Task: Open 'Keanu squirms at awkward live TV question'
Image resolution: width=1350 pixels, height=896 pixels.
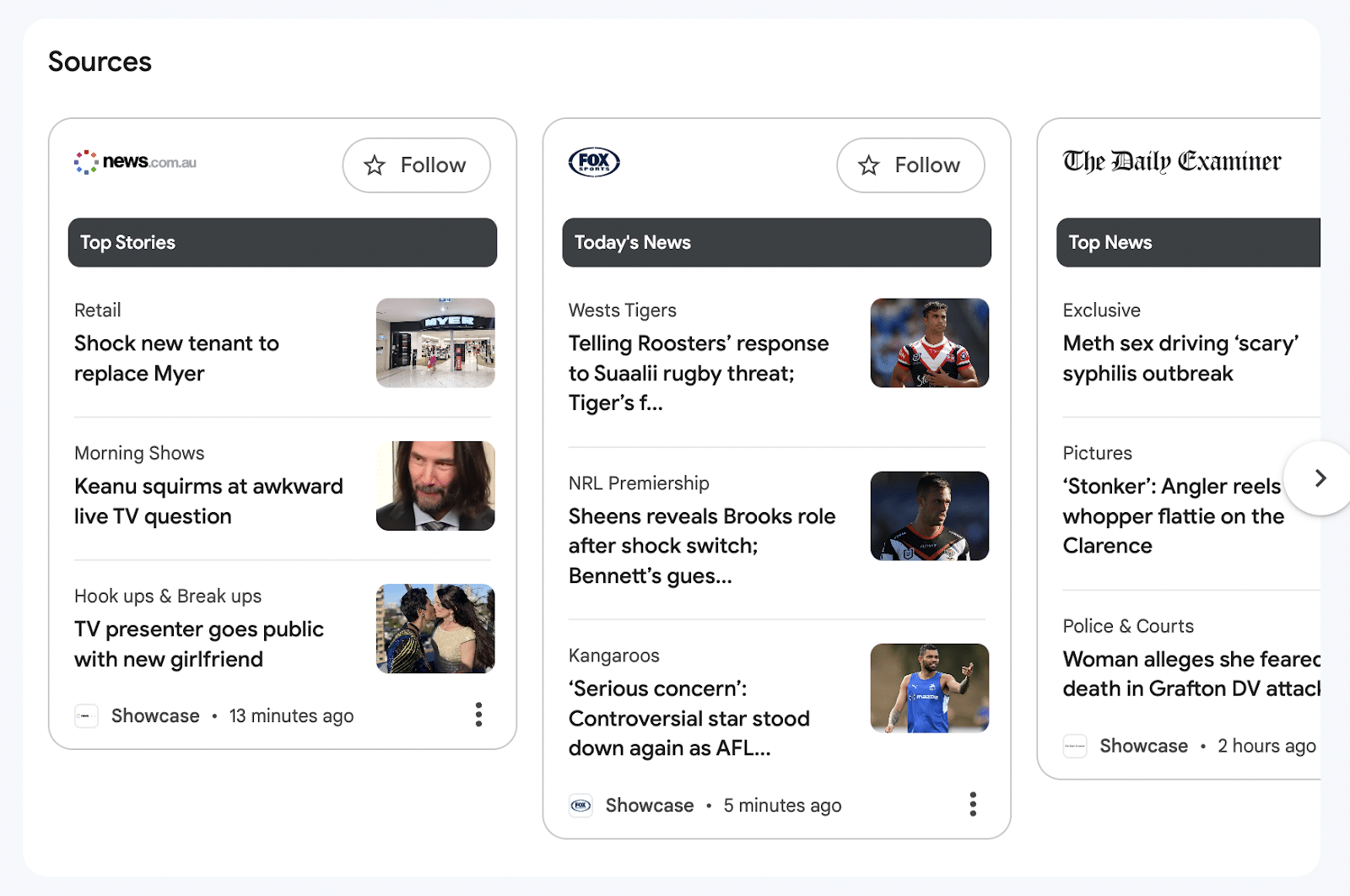Action: [x=208, y=501]
